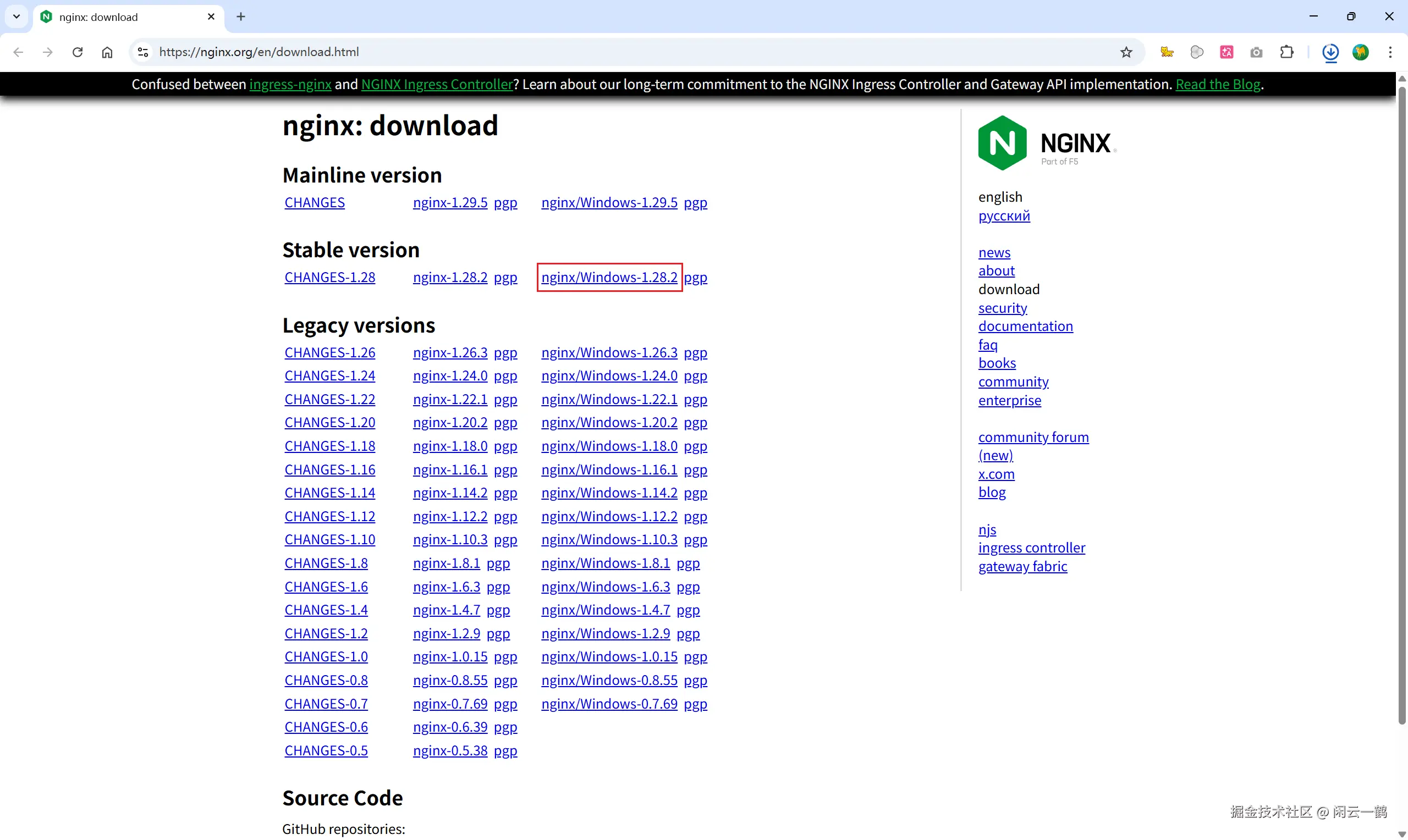The width and height of the screenshot is (1408, 840).
Task: Click the home icon in the toolbar
Action: click(107, 52)
